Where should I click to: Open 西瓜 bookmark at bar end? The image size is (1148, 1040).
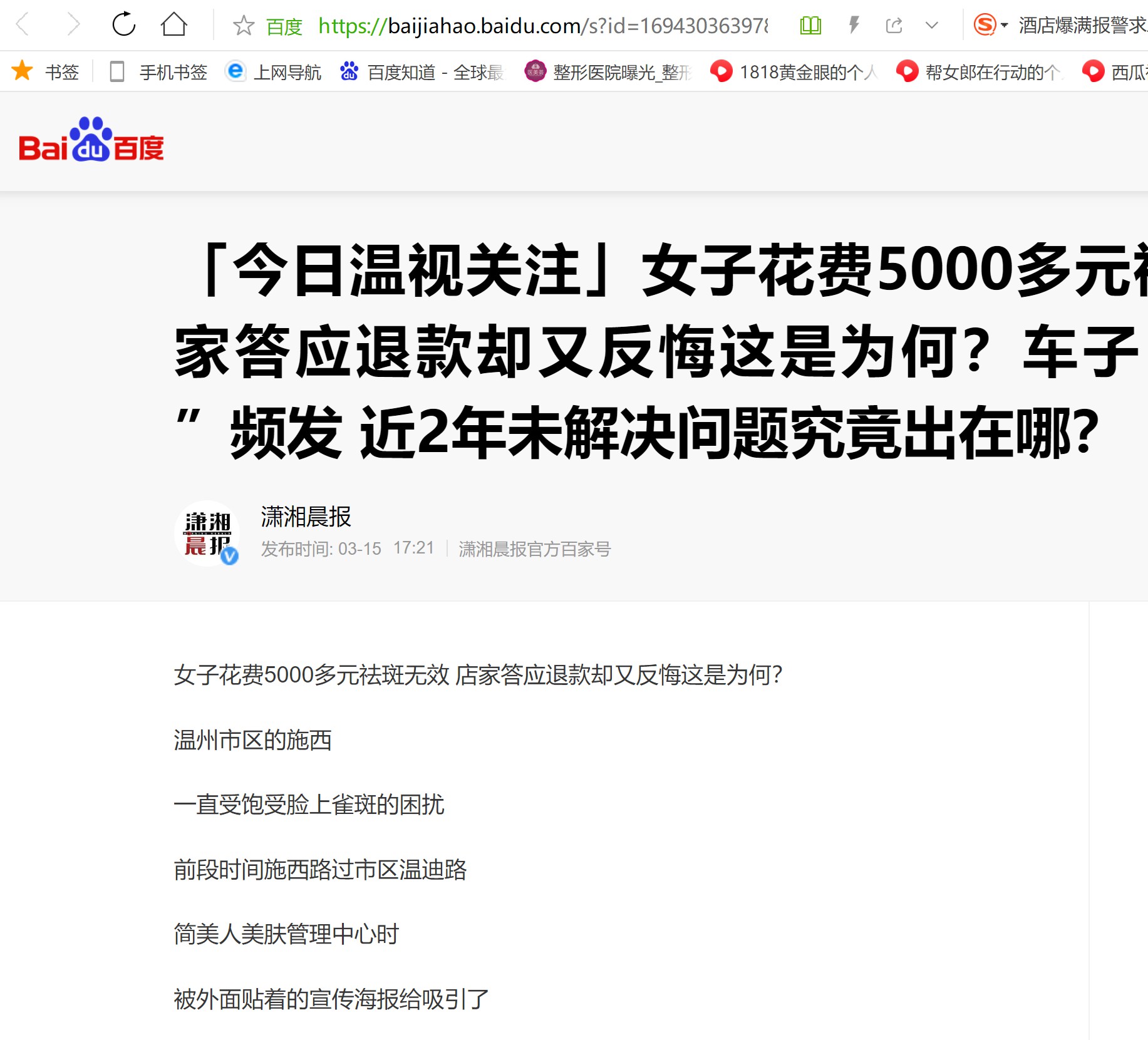1115,72
